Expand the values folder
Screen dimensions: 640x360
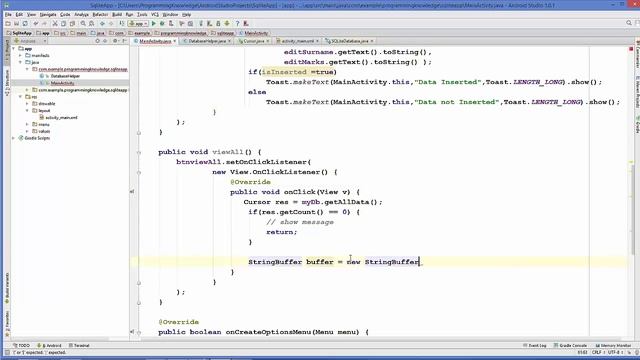(x=28, y=131)
